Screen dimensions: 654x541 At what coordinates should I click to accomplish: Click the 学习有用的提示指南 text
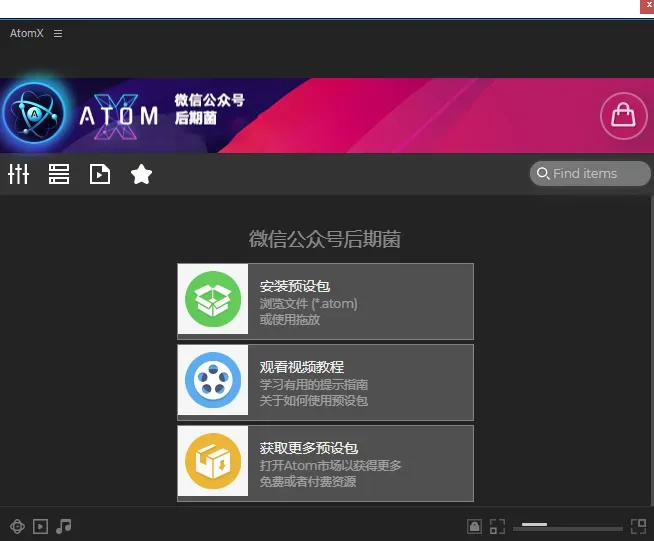click(x=314, y=385)
